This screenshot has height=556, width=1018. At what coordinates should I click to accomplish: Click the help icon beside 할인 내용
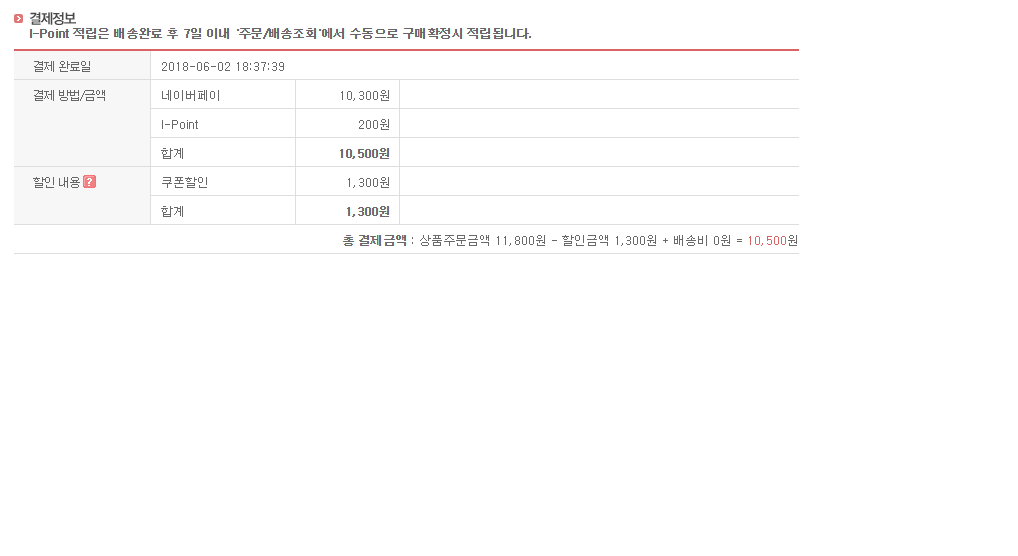(x=90, y=182)
